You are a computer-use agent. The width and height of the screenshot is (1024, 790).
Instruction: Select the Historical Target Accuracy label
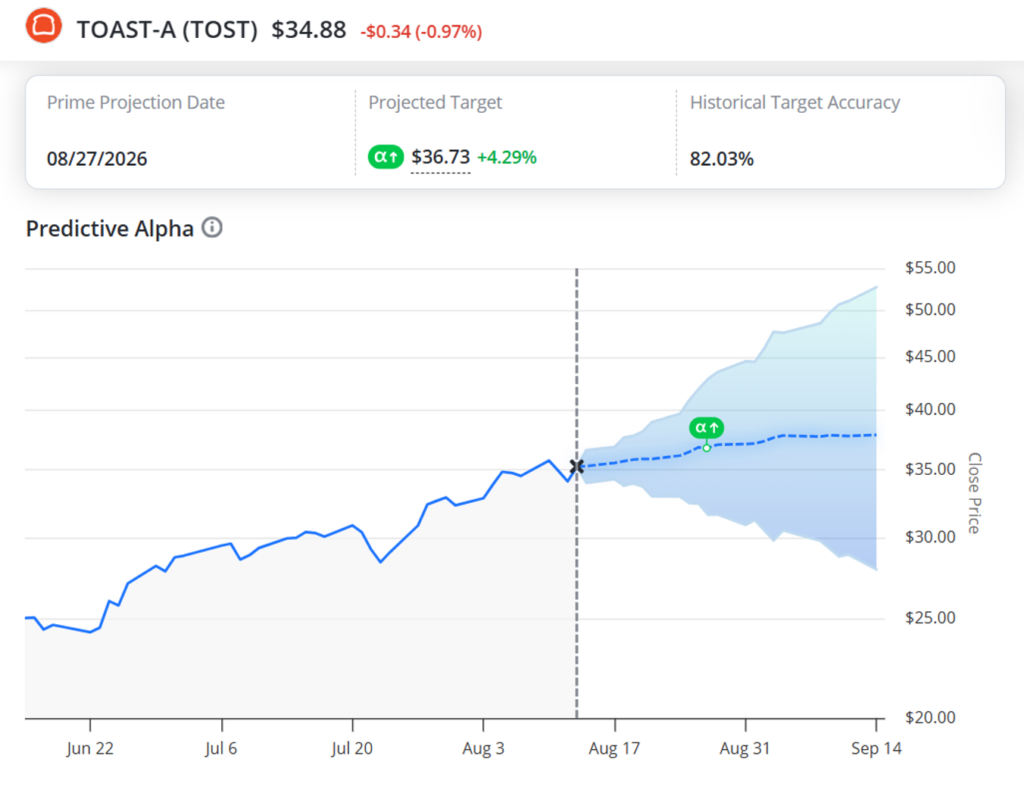coord(795,103)
